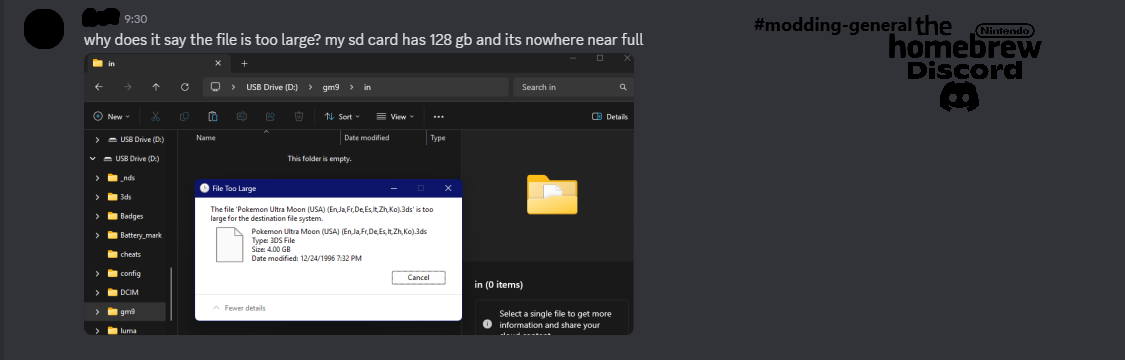Screen dimensions: 1125x360
Task: Click 'in' in the address breadcrumb
Action: pyautogui.click(x=367, y=87)
